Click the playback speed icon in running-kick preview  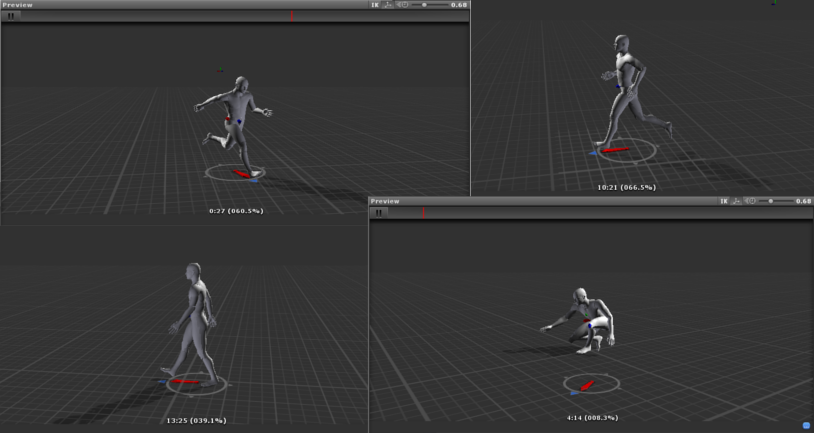403,5
